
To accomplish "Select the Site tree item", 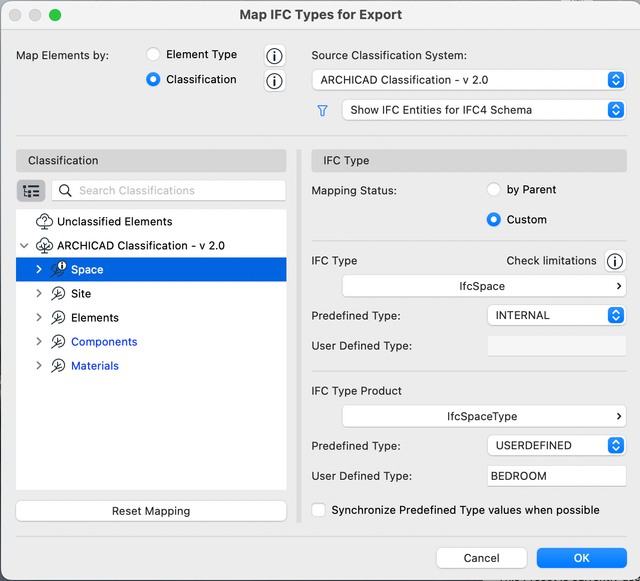I will coord(151,294).
